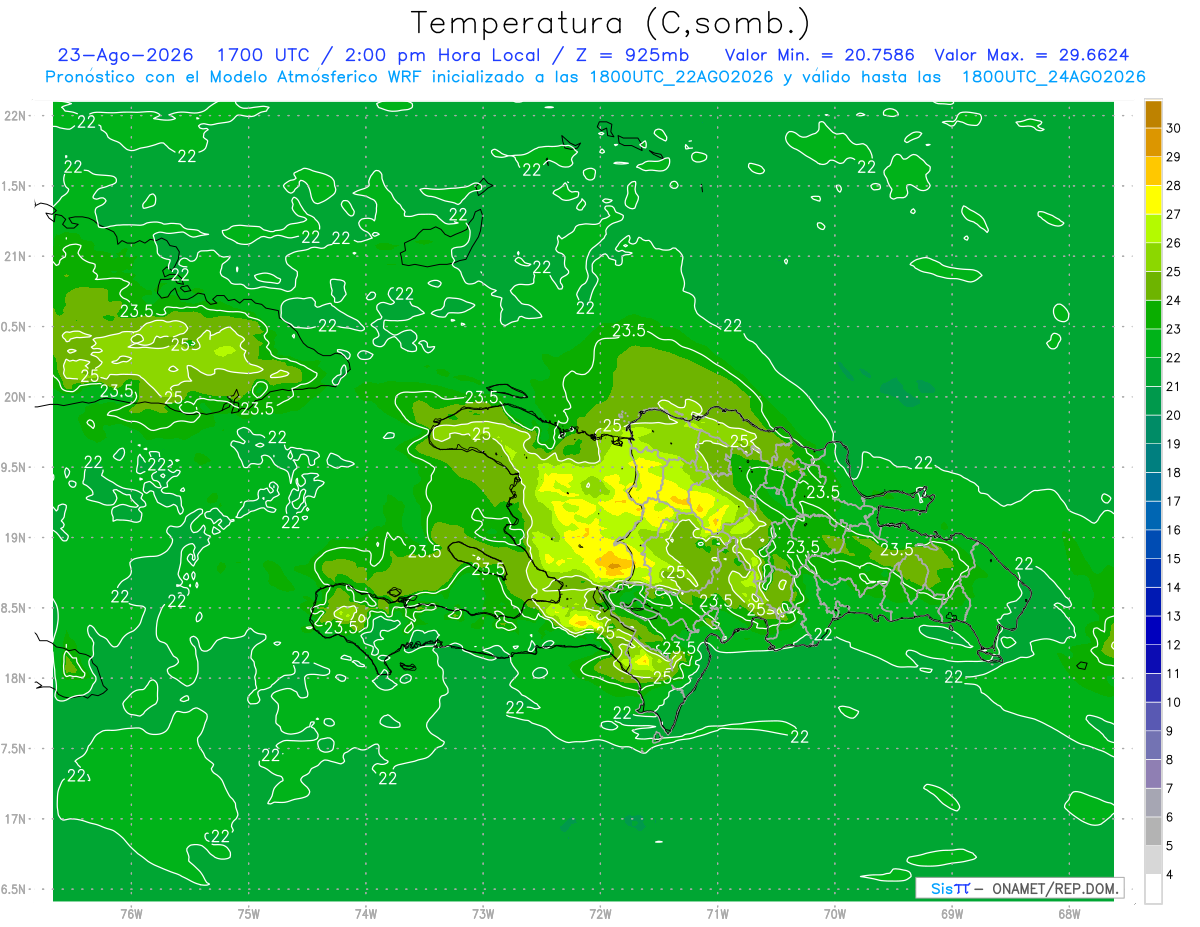Screen dimensions: 1200x927
Task: Click the latitude axis label '22N'
Action: (16, 115)
